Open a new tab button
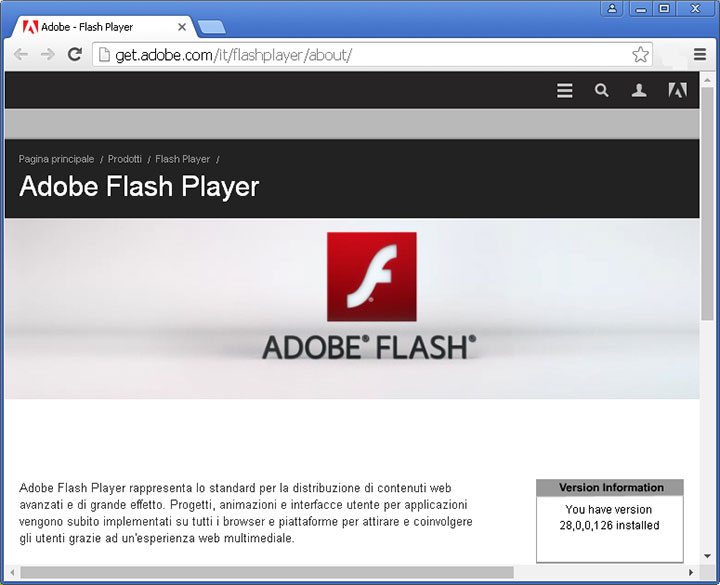 [211, 27]
